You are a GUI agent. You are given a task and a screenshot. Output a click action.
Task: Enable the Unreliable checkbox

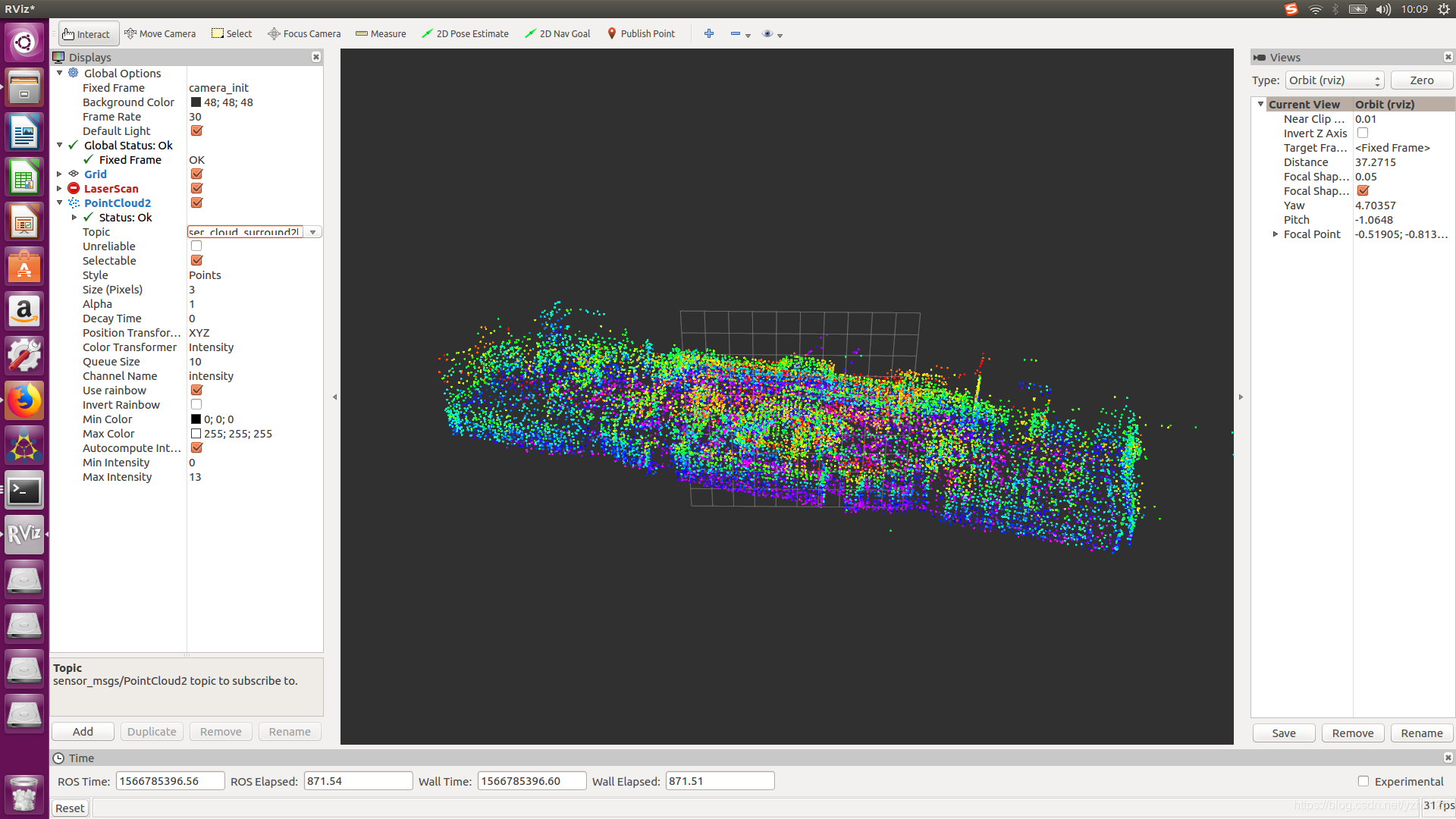click(196, 246)
